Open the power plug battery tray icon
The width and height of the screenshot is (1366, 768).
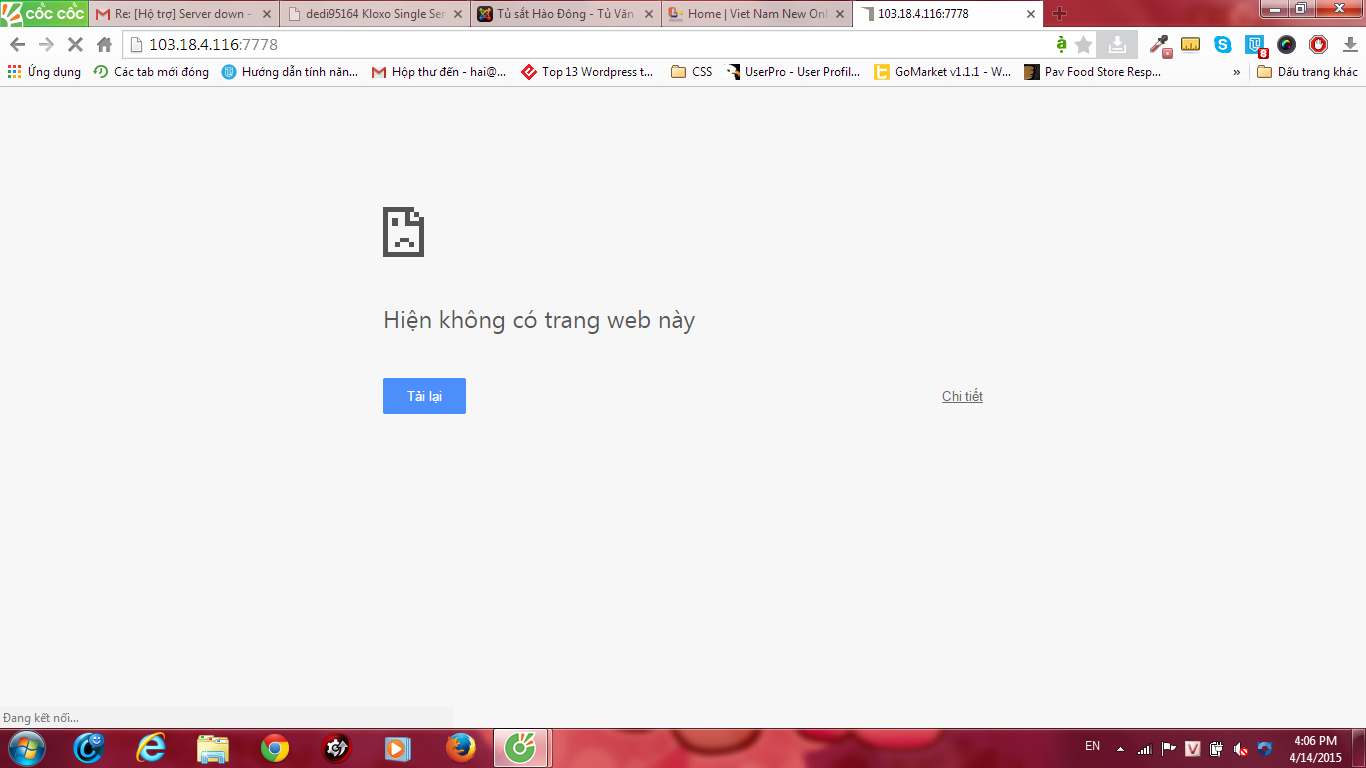(1217, 748)
